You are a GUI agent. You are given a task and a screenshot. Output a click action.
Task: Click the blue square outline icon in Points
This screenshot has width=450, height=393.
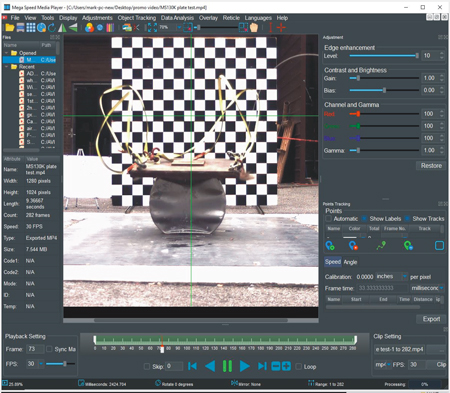point(439,246)
